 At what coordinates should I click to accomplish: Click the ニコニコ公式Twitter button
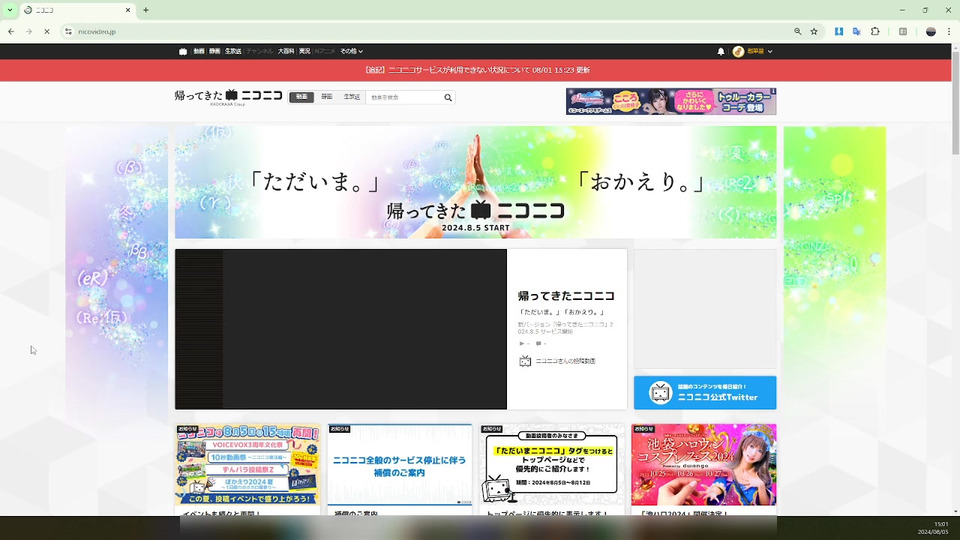click(705, 392)
